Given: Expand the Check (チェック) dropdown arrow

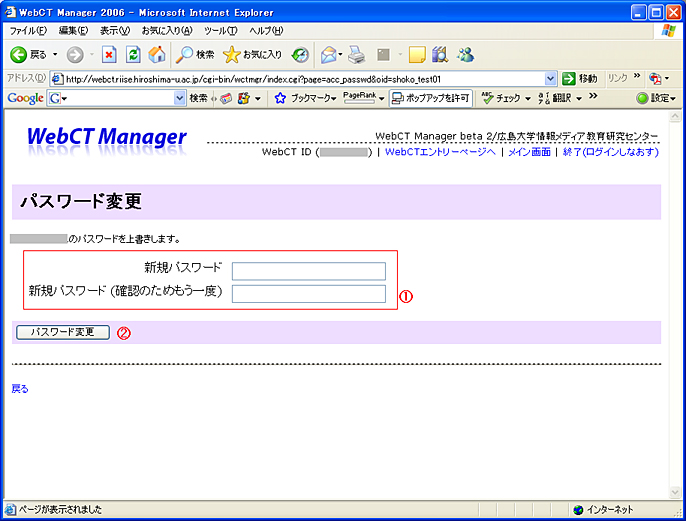Looking at the screenshot, I should click(528, 99).
